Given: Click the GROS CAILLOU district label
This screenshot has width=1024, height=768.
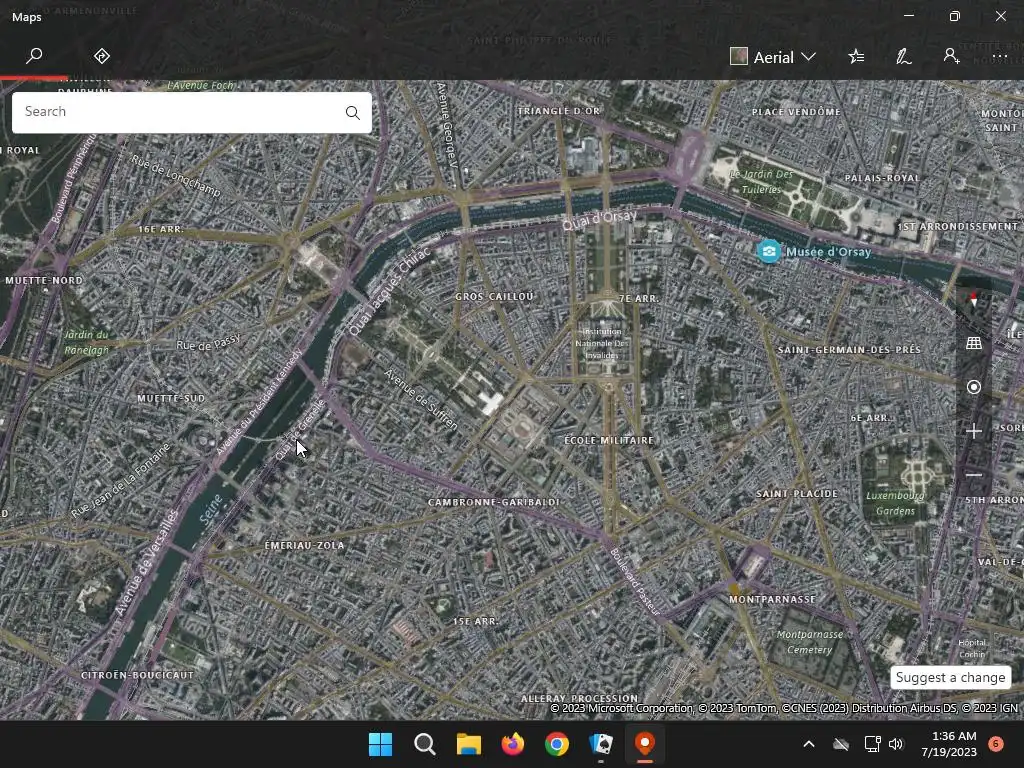Looking at the screenshot, I should point(494,296).
